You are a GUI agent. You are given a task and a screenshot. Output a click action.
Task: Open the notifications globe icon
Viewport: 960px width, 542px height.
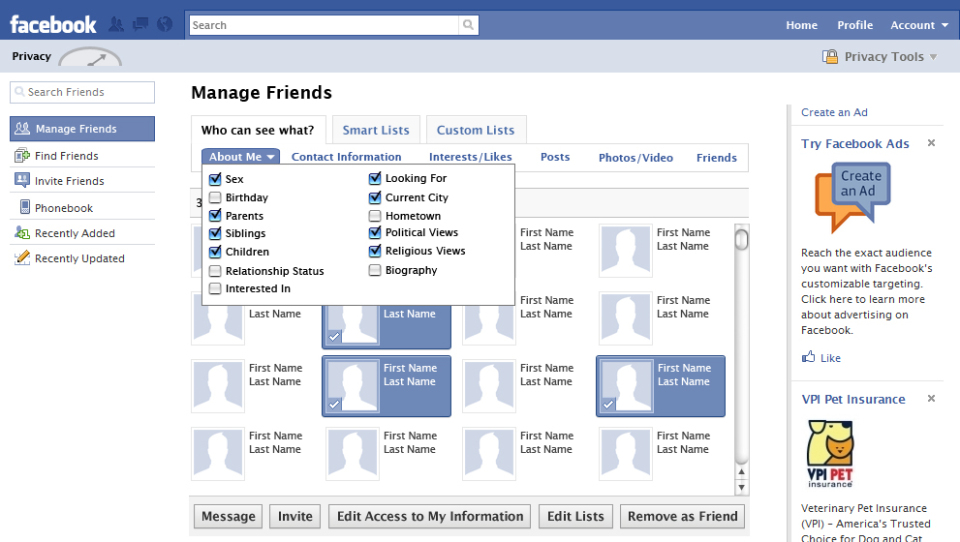pos(164,25)
